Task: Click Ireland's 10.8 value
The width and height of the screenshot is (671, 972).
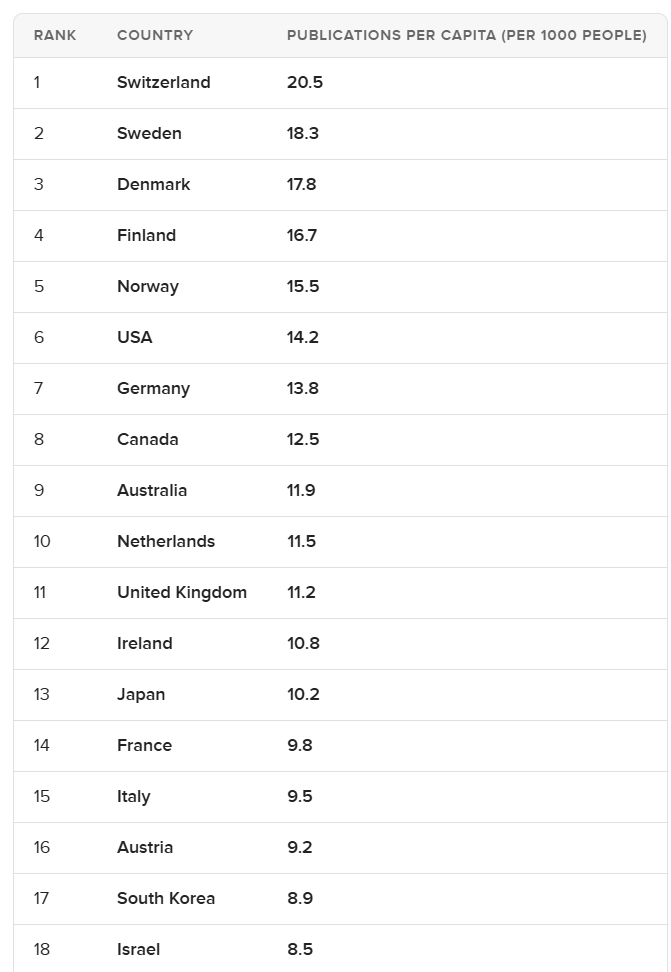Action: coord(303,643)
